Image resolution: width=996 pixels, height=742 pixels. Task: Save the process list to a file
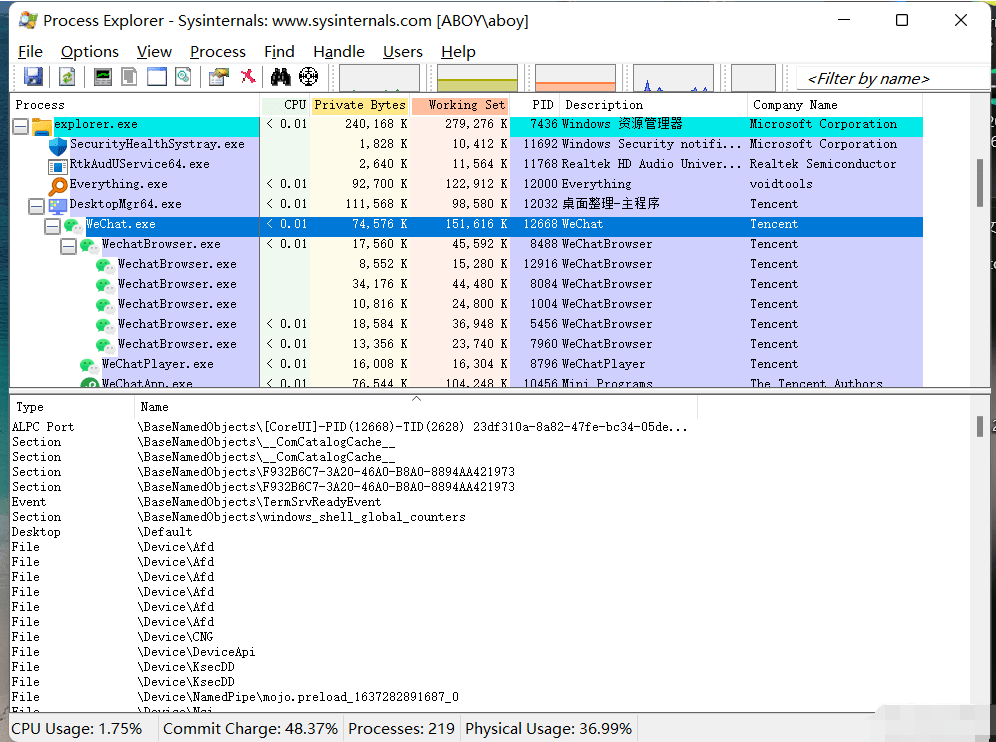31,77
